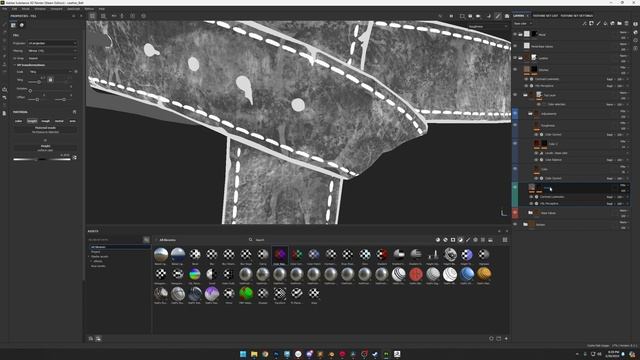Toggle visibility of the bottom Bottom folder layer

pyautogui.click(x=515, y=224)
